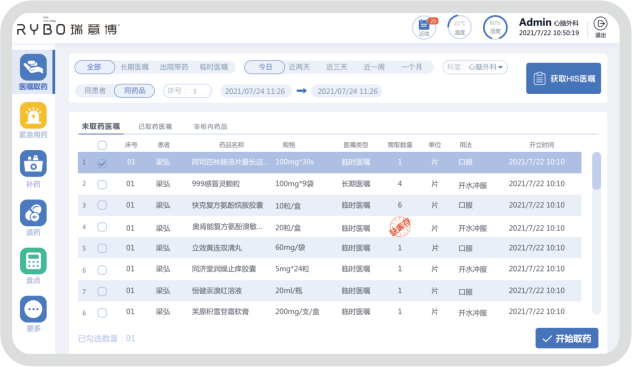Select the 近一周 date range filter
Viewport: 632px width, 367px height.
click(x=374, y=67)
